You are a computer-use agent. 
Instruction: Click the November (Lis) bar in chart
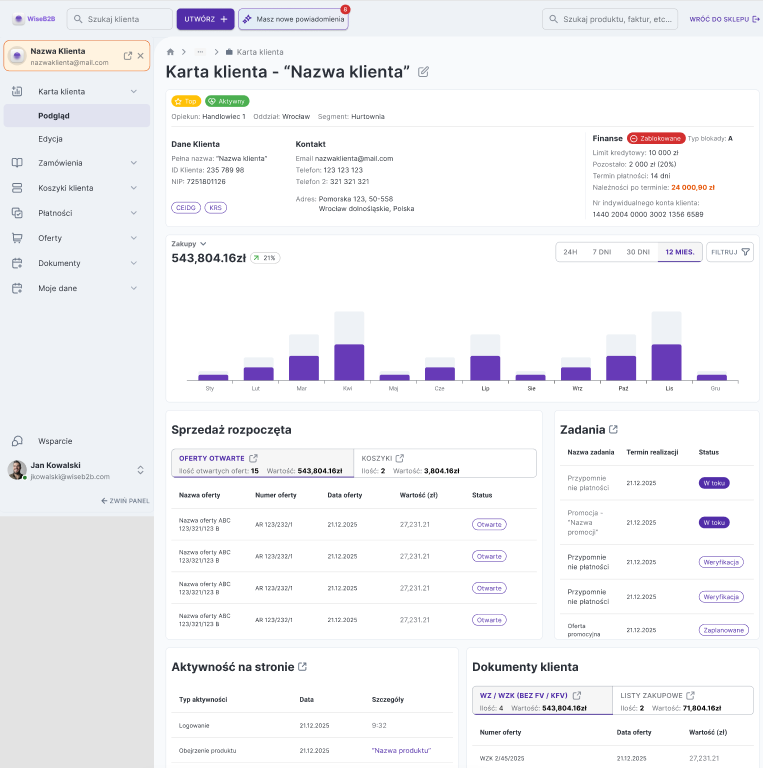click(x=666, y=361)
